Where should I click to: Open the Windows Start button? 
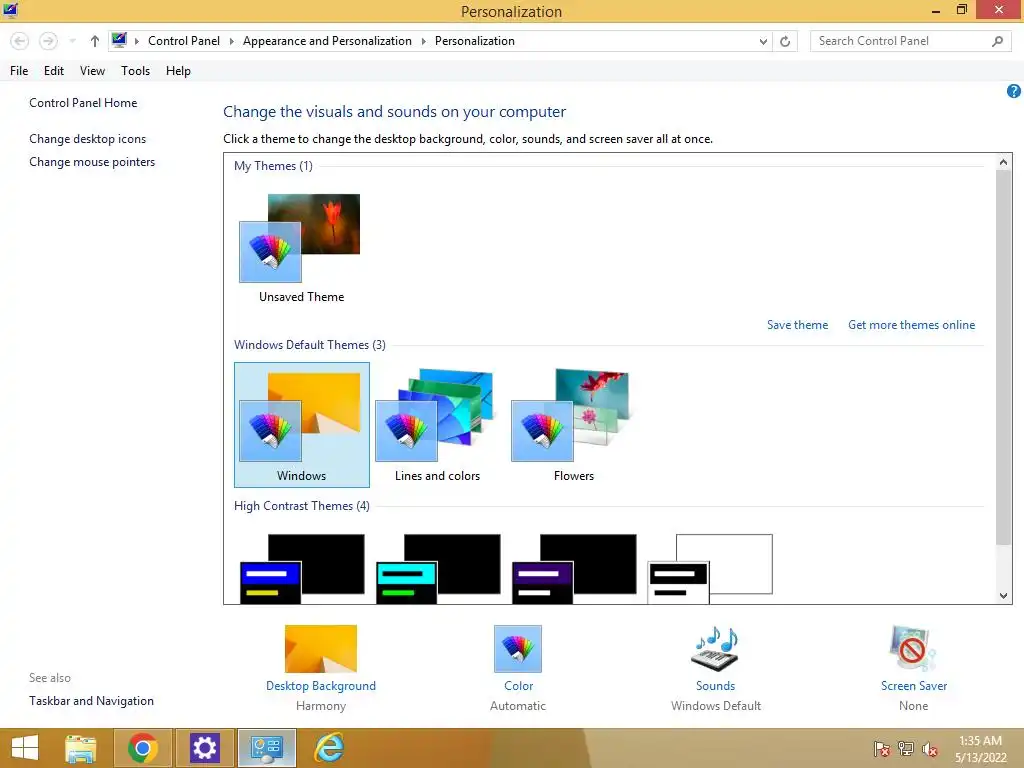pos(25,748)
